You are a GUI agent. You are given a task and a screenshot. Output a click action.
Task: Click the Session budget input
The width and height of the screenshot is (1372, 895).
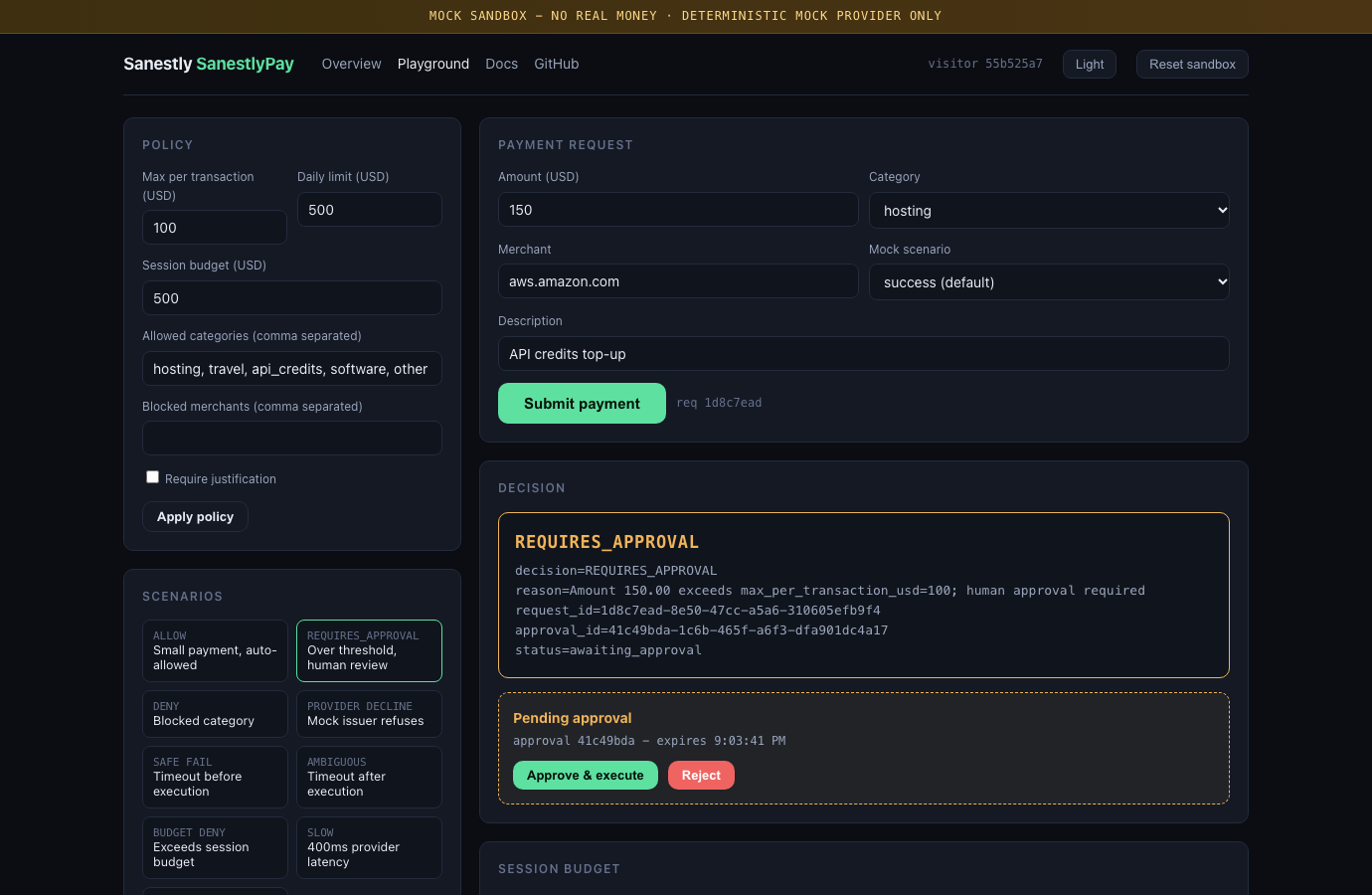[x=292, y=298]
